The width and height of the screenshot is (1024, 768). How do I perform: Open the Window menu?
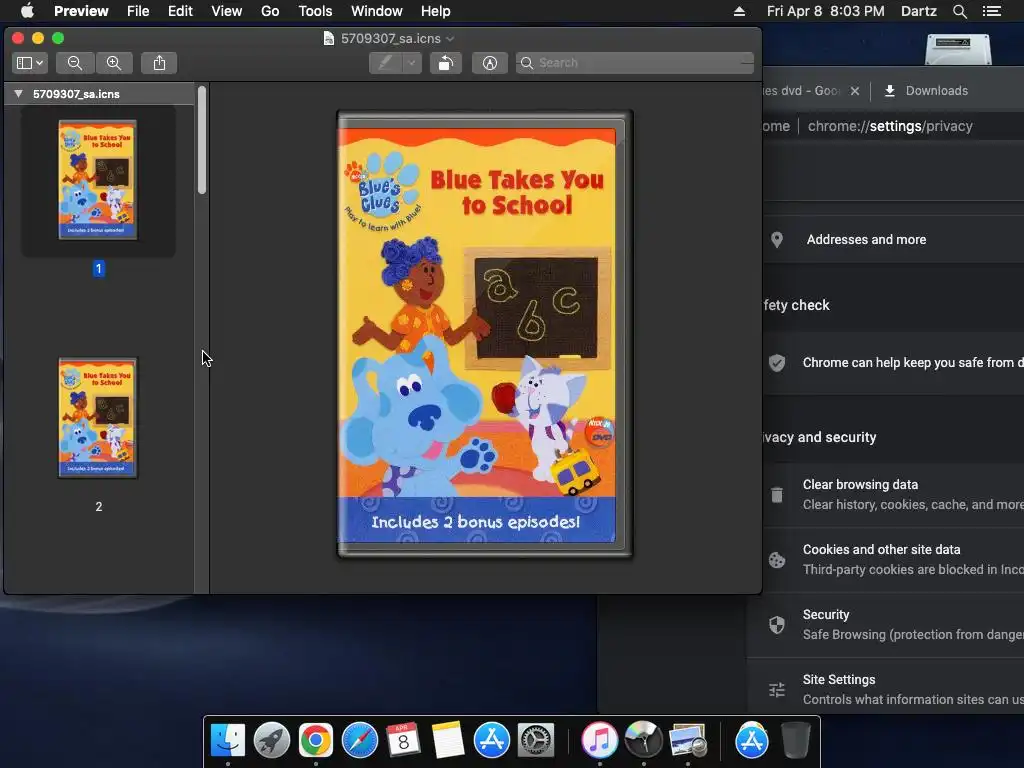377,11
